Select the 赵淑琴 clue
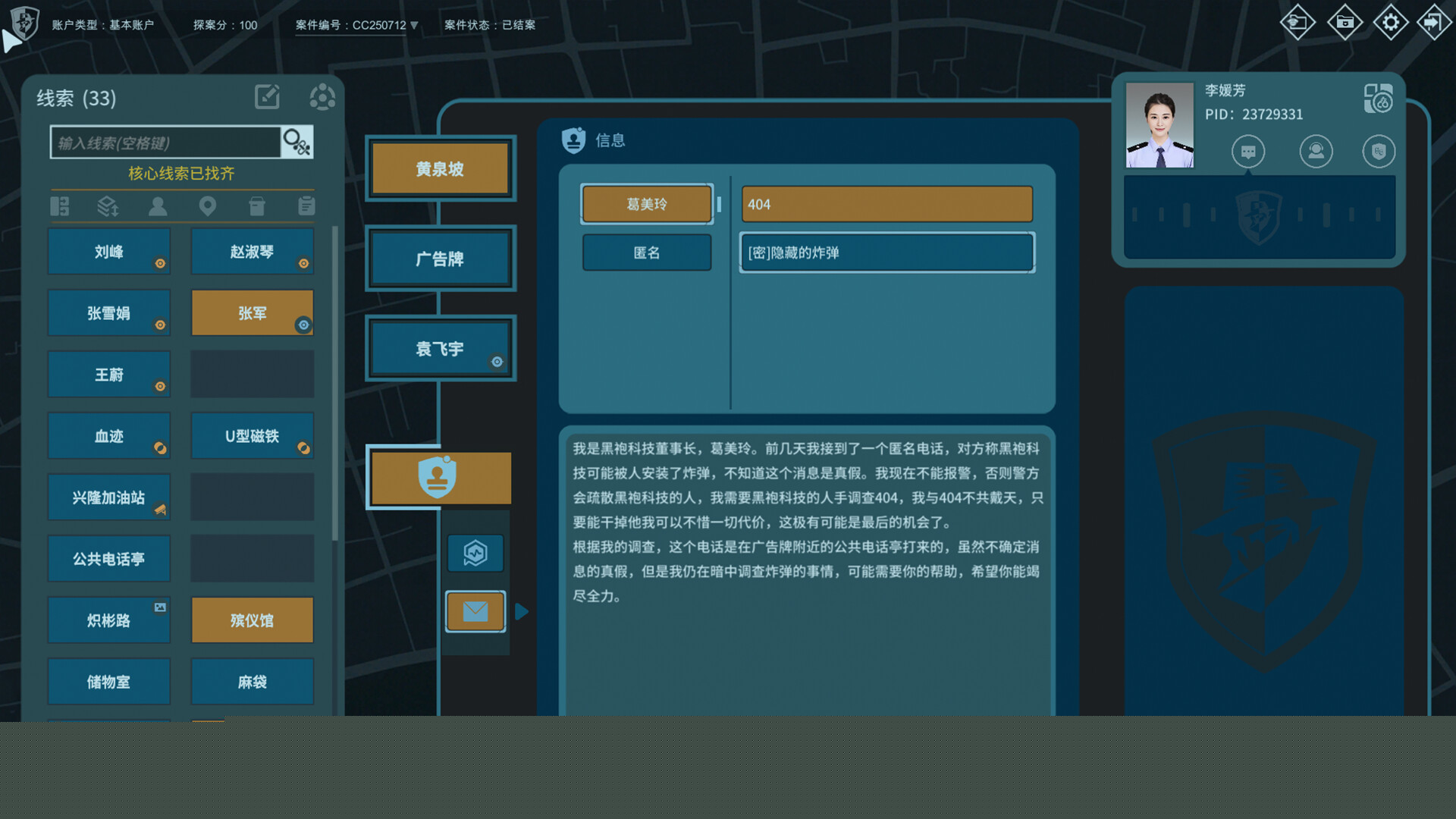1456x819 pixels. click(x=252, y=252)
